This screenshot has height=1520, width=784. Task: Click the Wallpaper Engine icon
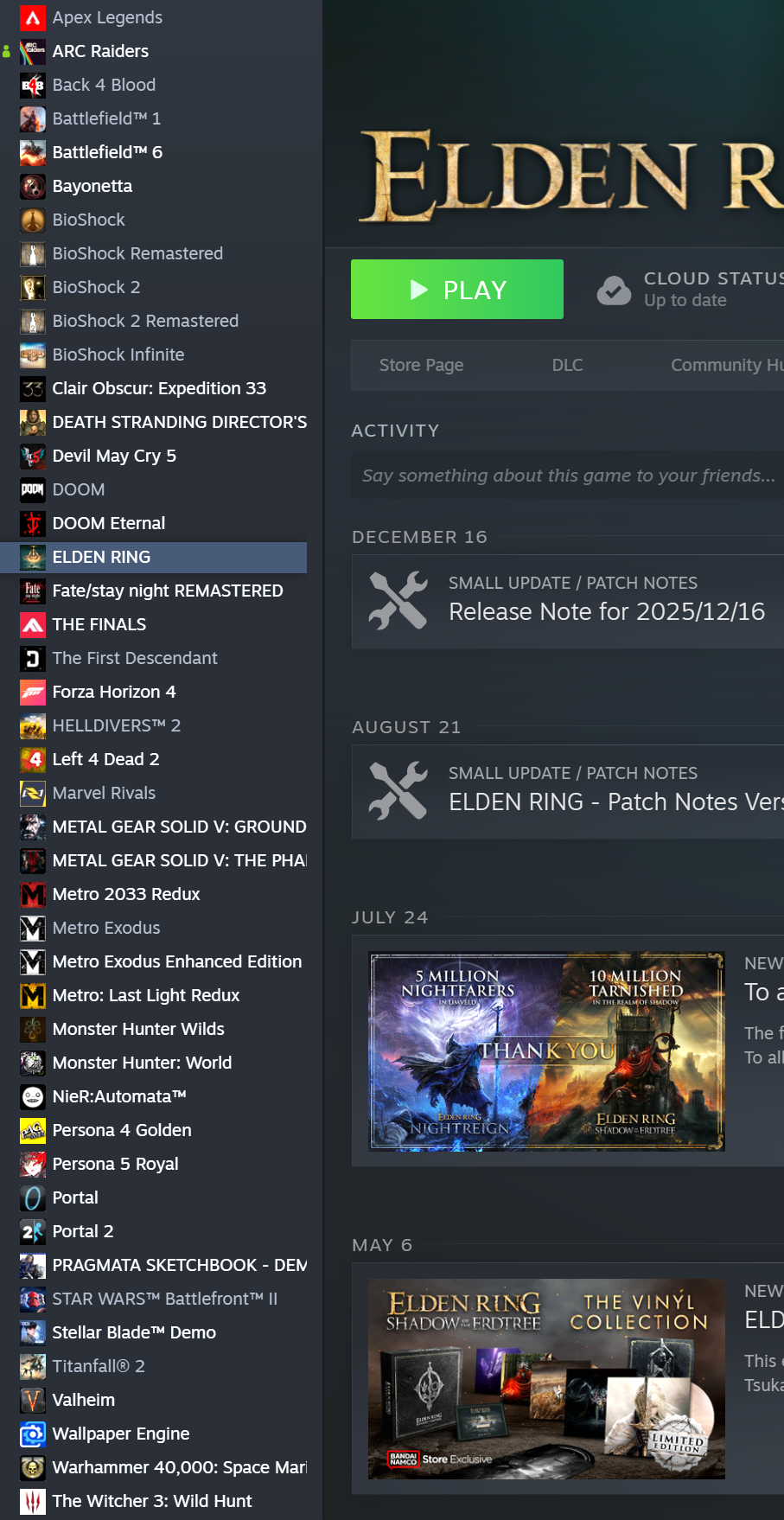33,1434
